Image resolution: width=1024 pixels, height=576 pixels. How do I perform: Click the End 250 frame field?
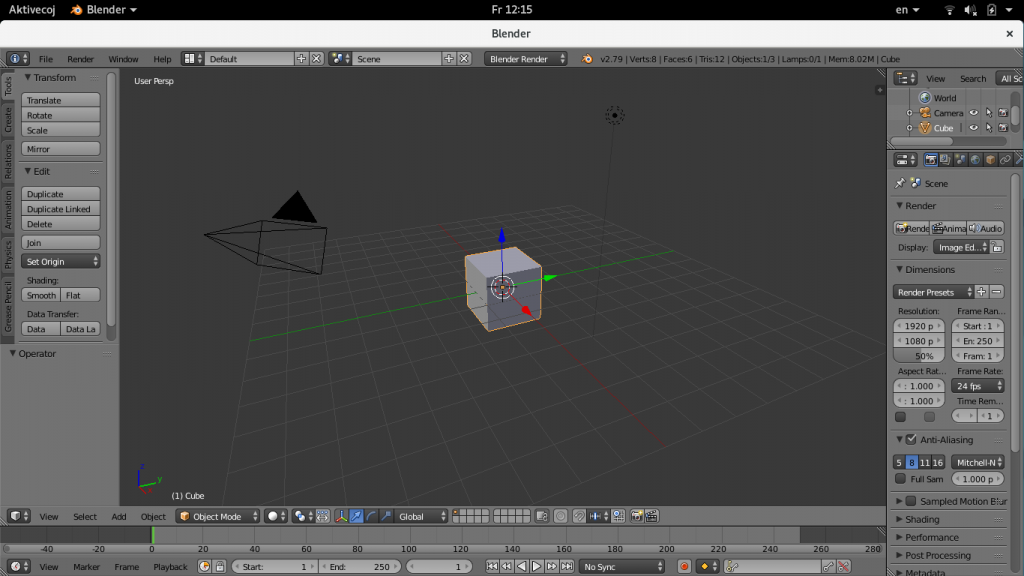[359, 566]
